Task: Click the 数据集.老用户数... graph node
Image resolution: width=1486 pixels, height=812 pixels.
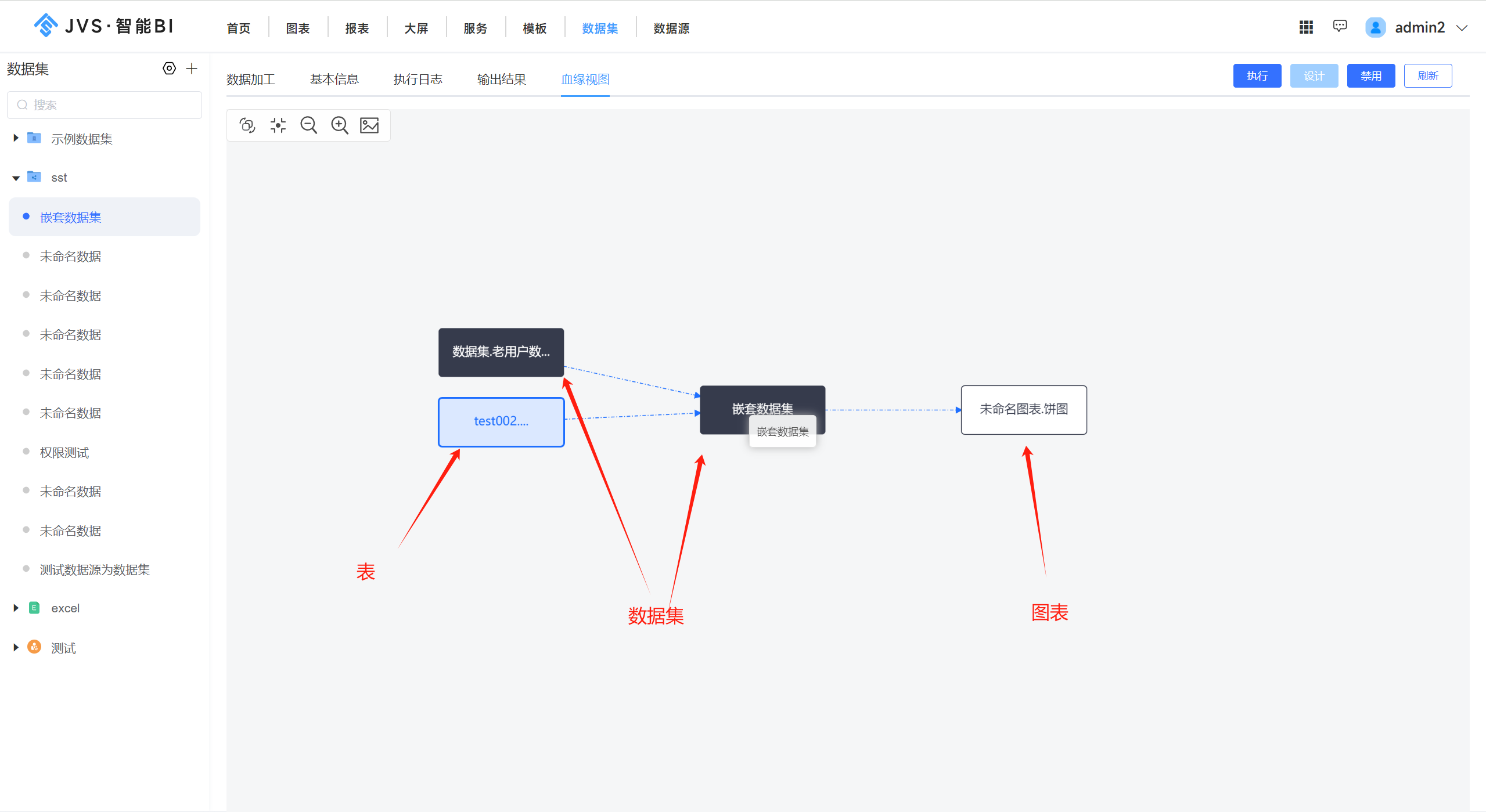Action: click(x=501, y=352)
